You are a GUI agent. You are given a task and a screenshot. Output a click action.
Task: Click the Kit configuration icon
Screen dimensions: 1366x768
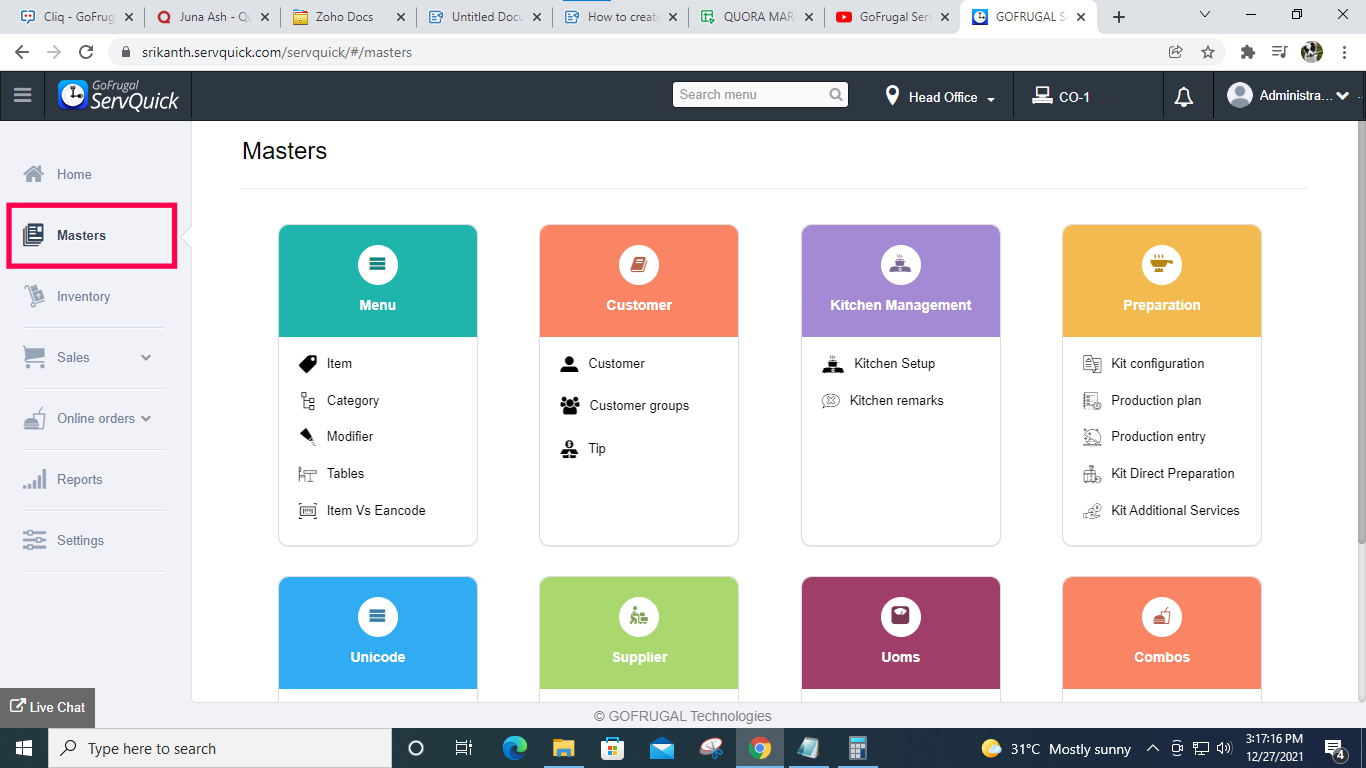pos(1092,364)
